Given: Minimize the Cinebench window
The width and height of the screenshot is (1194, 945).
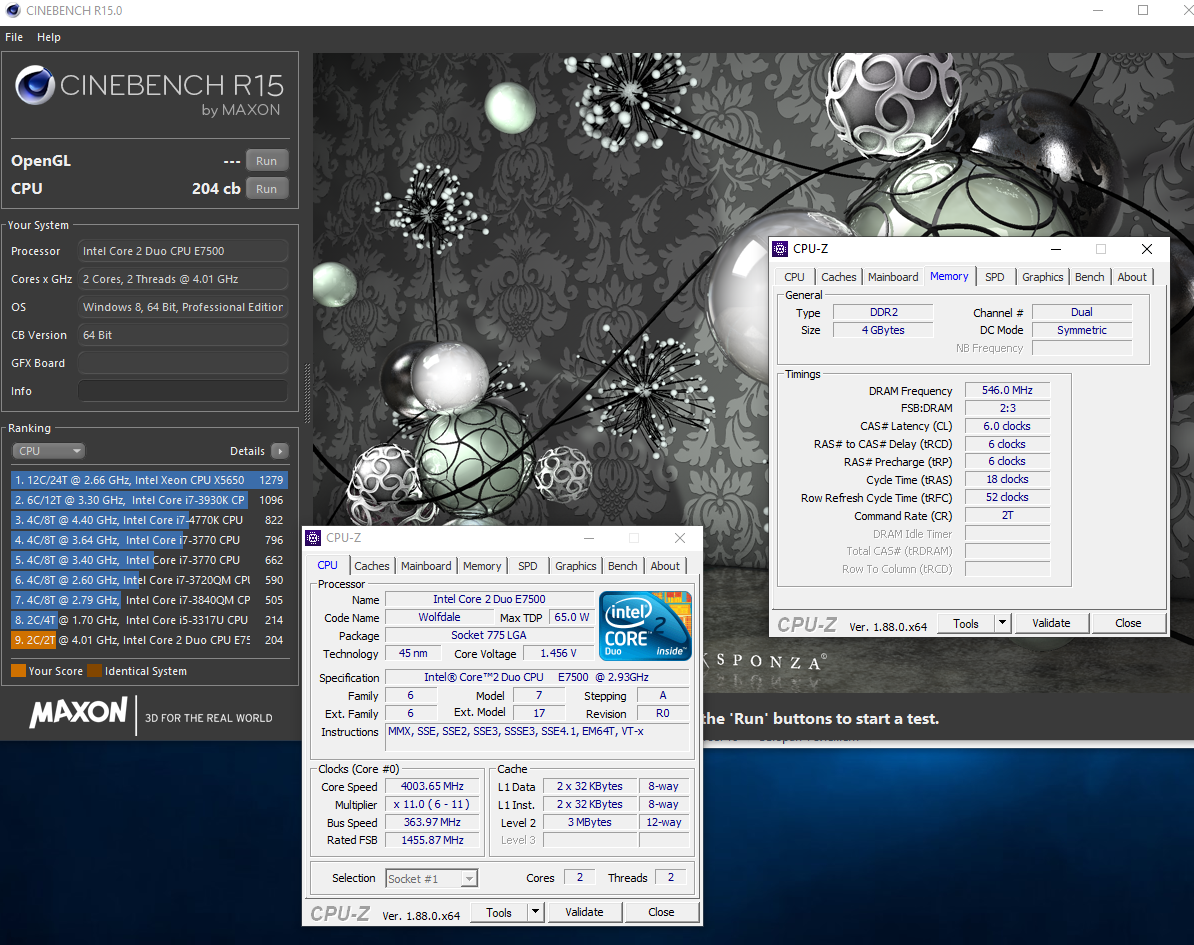Looking at the screenshot, I should click(1098, 11).
